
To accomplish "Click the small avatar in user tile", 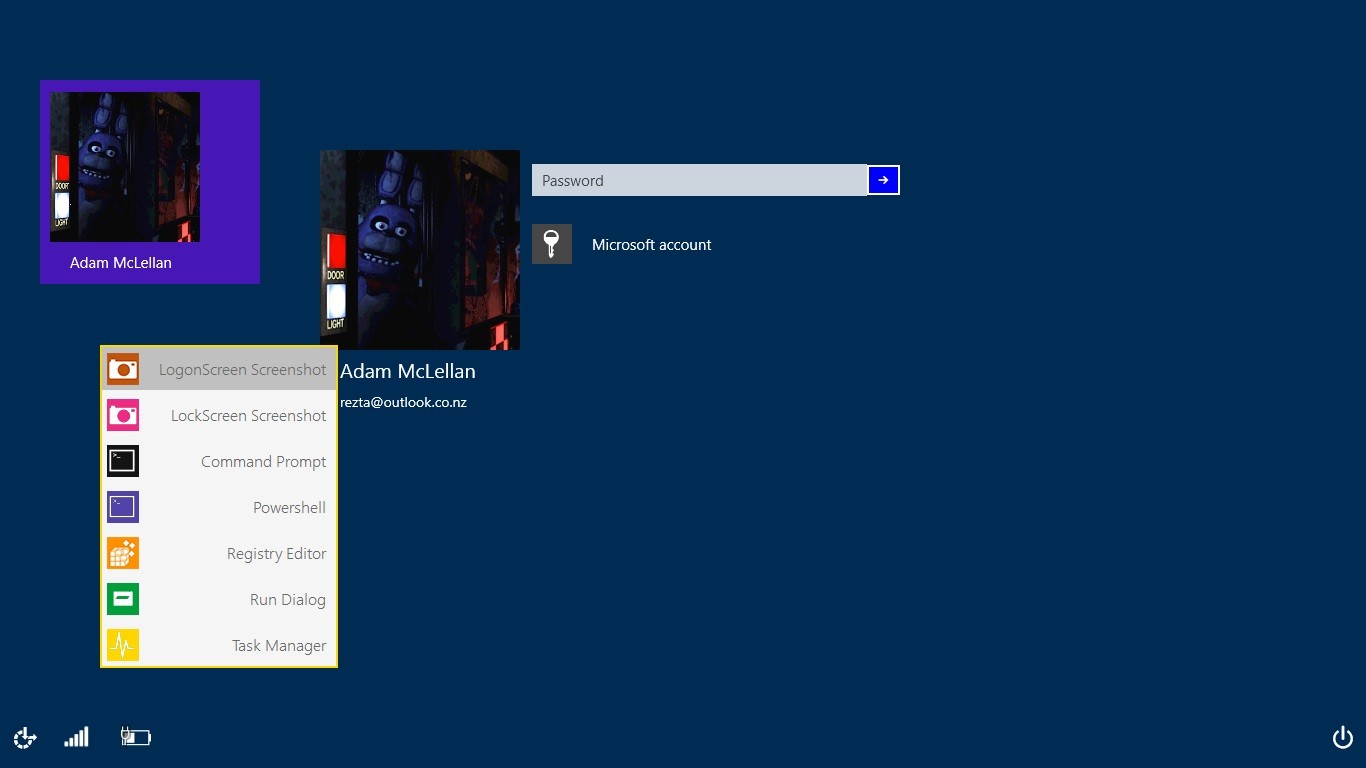I will coord(125,167).
